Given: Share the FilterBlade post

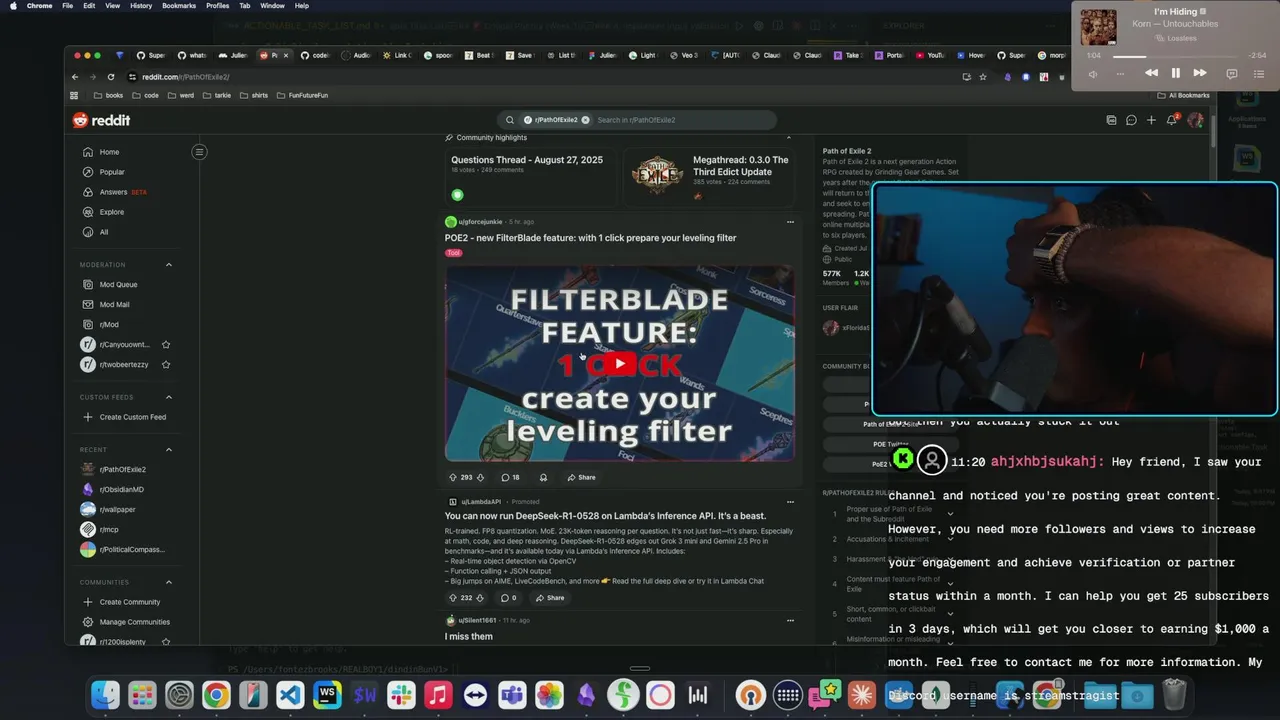Looking at the screenshot, I should point(581,477).
